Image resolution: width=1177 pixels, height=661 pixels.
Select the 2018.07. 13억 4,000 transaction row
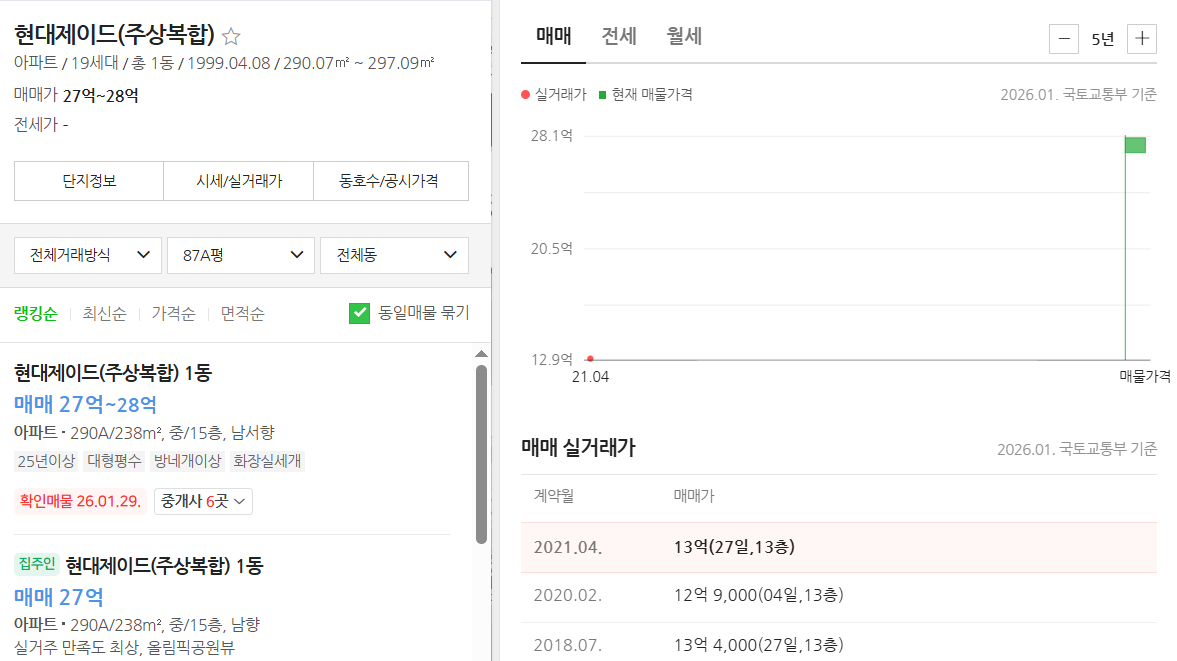[838, 644]
